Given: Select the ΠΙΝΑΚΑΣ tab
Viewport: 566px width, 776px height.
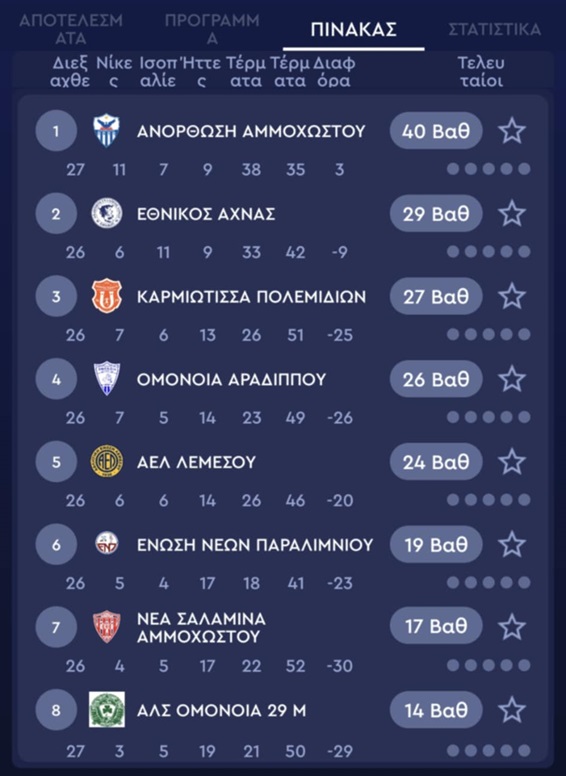Looking at the screenshot, I should (354, 29).
